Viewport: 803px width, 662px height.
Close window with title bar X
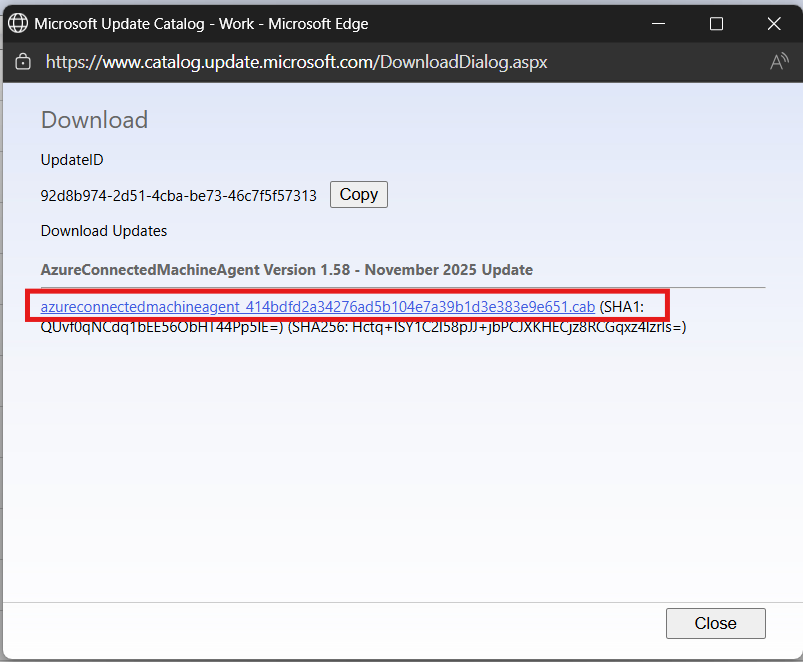(774, 24)
